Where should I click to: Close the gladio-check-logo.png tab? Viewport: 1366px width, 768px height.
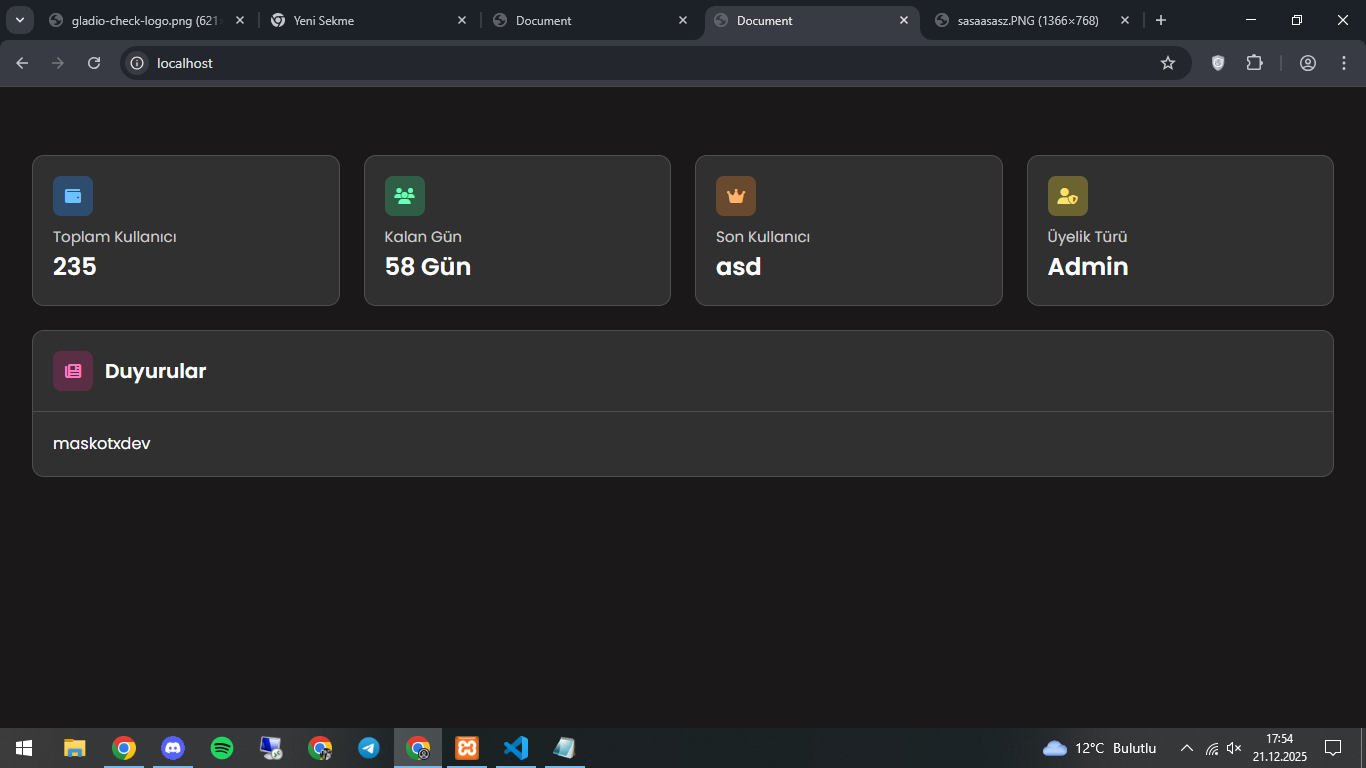[x=240, y=20]
